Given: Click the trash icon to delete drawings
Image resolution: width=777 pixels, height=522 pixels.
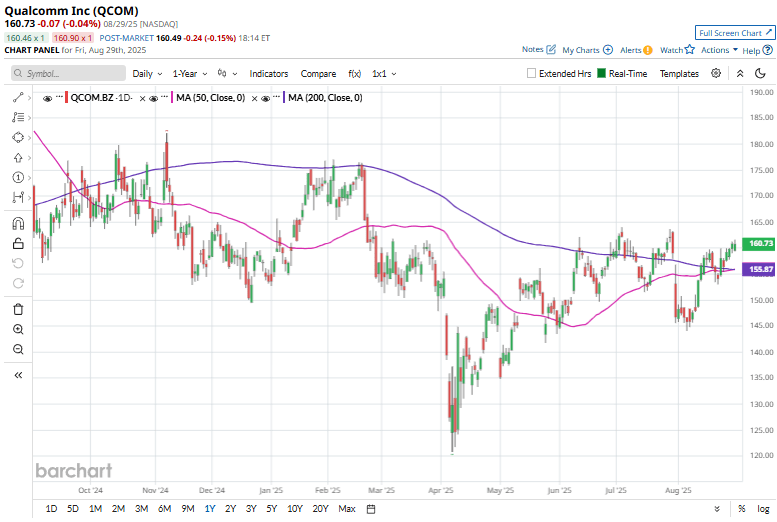Looking at the screenshot, I should point(18,309).
